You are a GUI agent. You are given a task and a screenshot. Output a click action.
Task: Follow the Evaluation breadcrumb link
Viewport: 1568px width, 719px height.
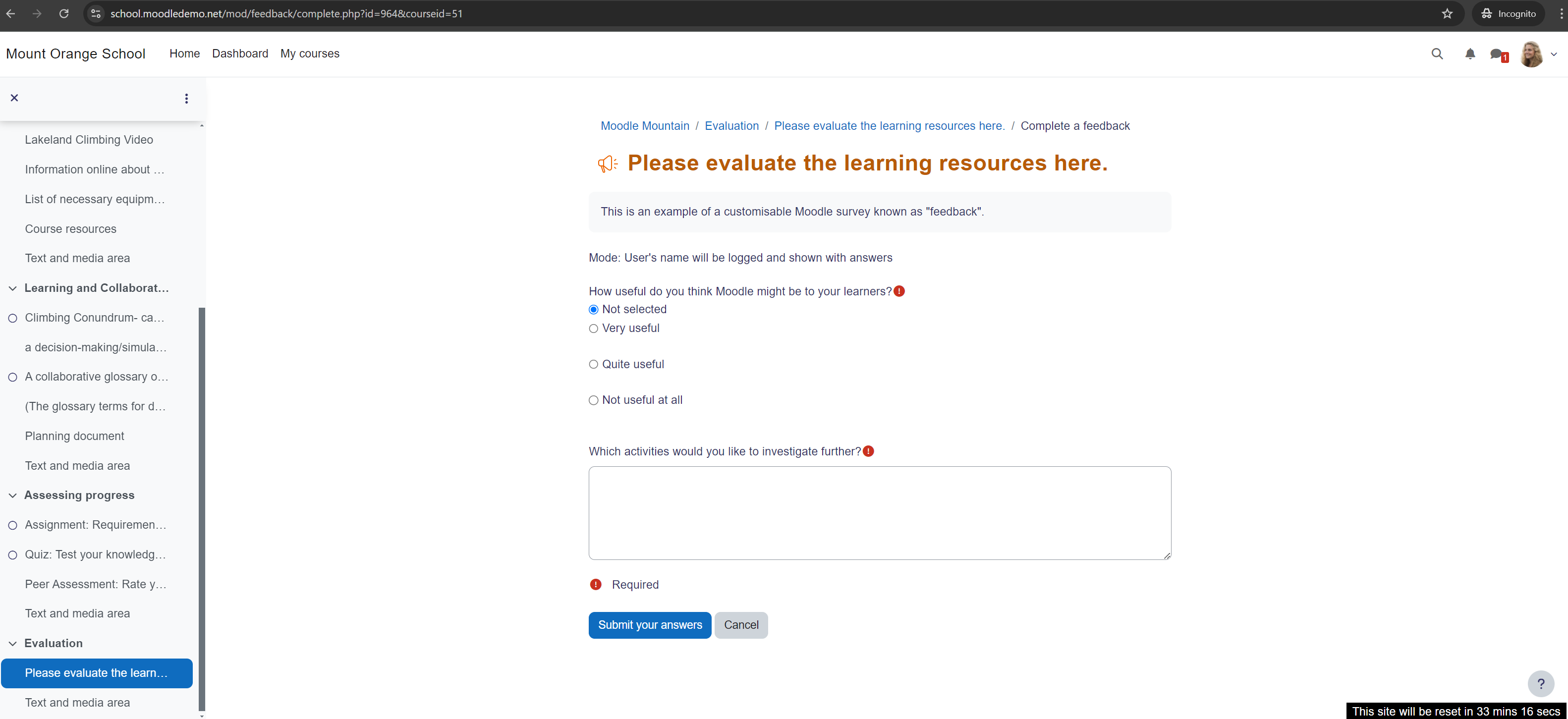click(731, 126)
